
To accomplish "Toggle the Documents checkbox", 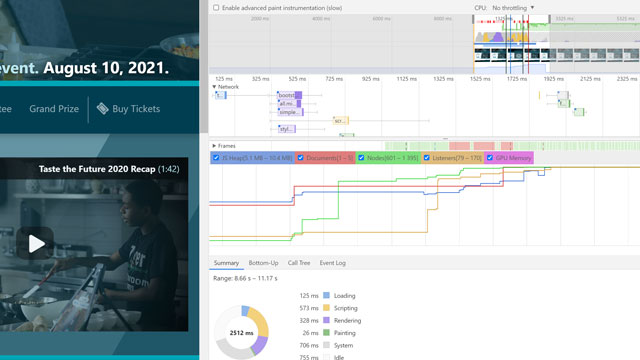I will pos(300,158).
